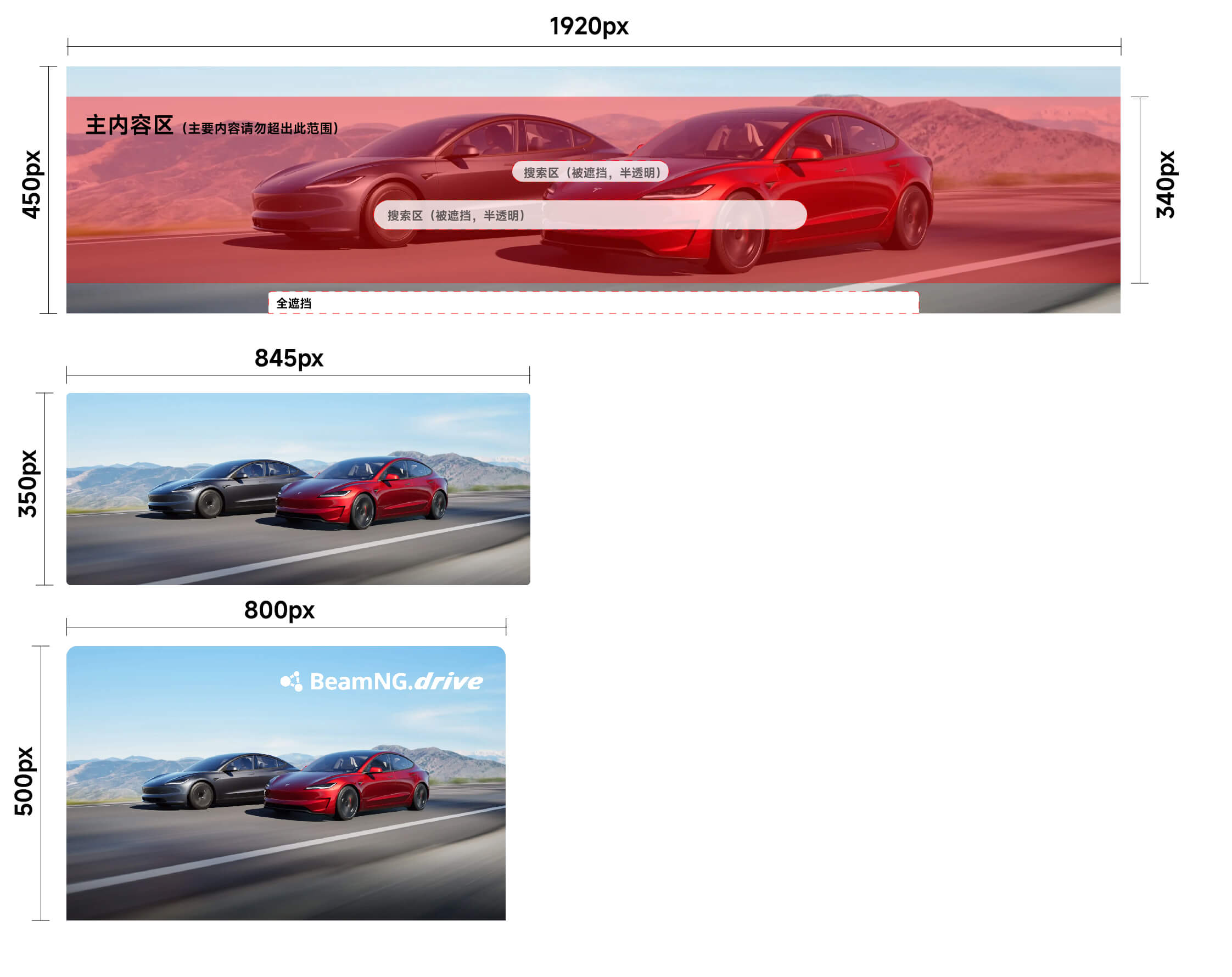Select the dashed 全遮挡 box
The width and height of the screenshot is (1232, 977).
pyautogui.click(x=593, y=303)
